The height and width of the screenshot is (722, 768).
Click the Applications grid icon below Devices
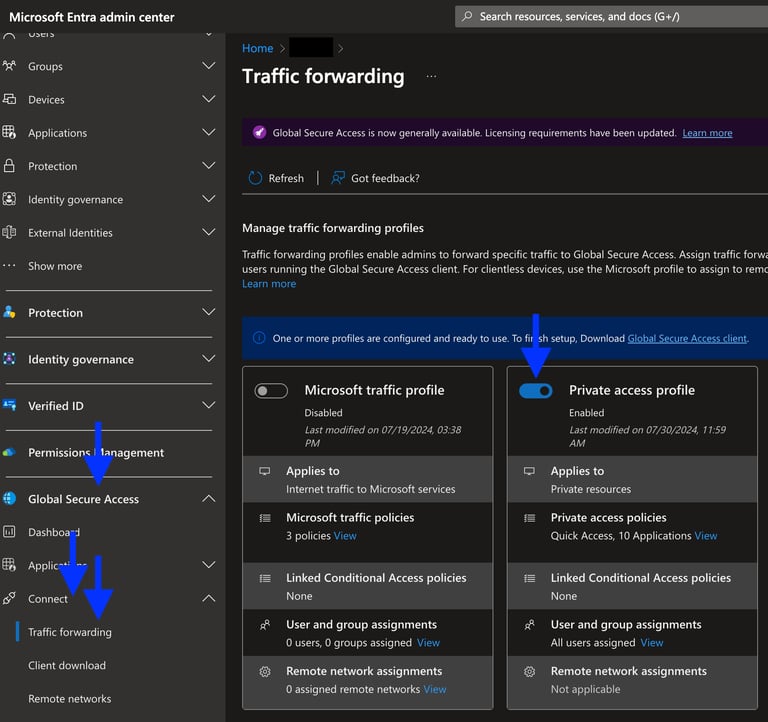(9, 132)
